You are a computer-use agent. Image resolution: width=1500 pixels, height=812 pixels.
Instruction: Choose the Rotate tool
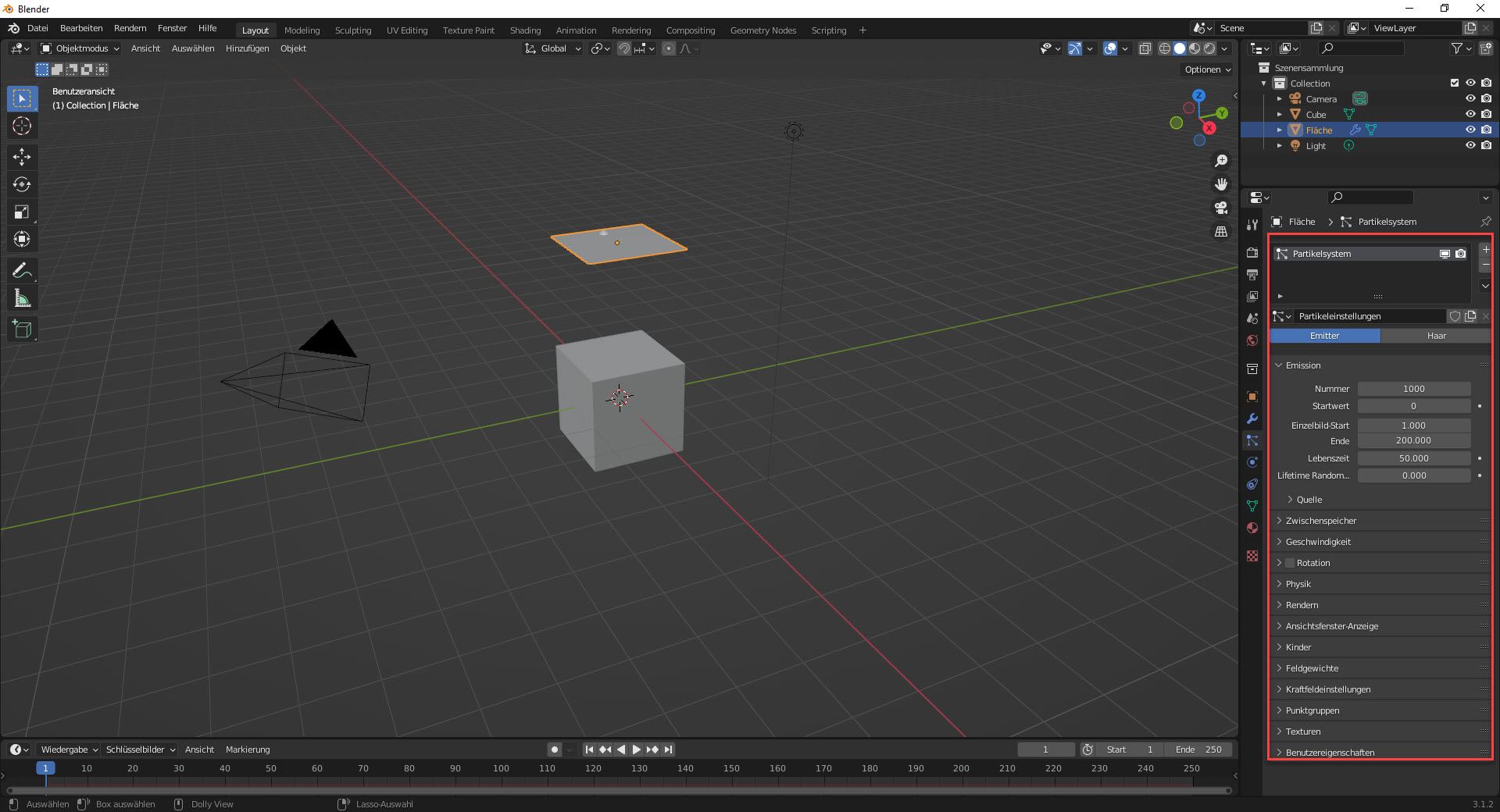point(22,184)
